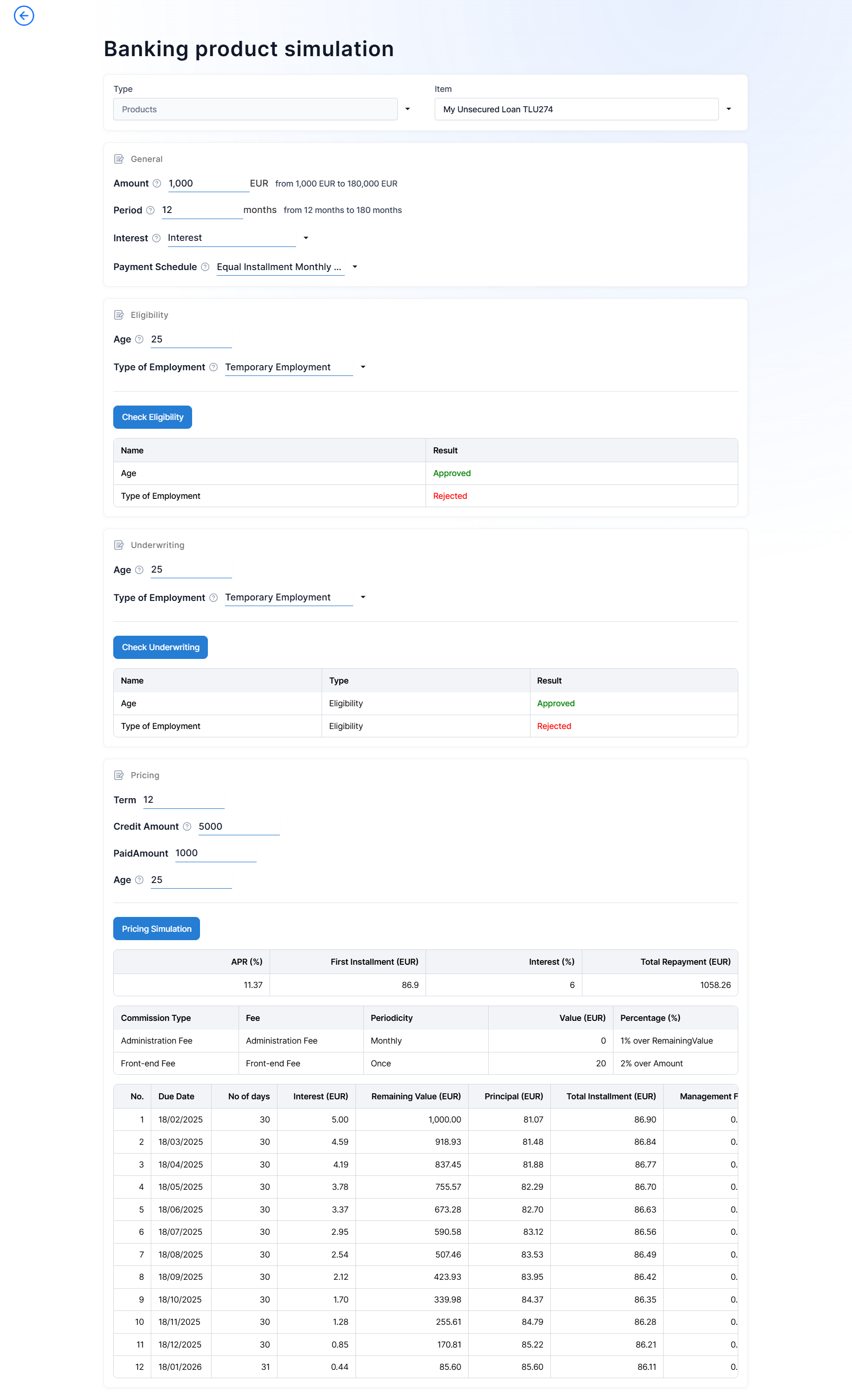
Task: Focus the PaidAmount input field
Action: pyautogui.click(x=215, y=853)
